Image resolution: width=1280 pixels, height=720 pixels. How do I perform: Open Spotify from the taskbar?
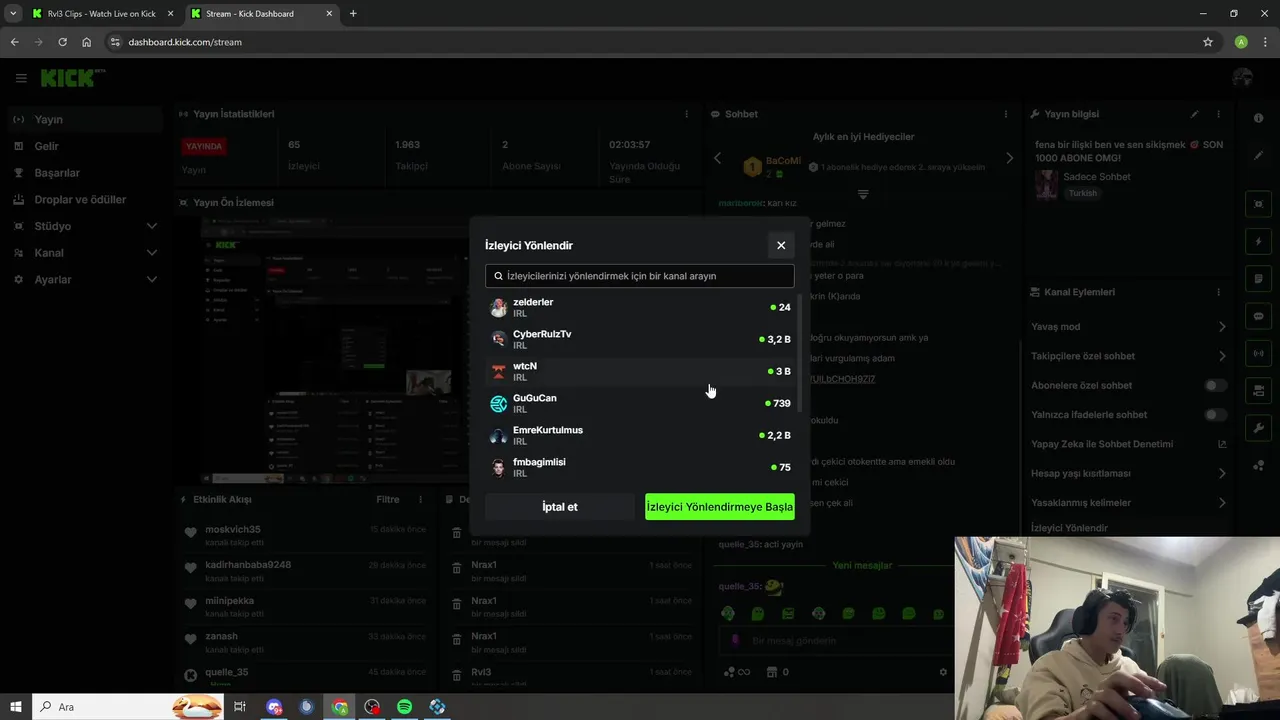pos(405,707)
